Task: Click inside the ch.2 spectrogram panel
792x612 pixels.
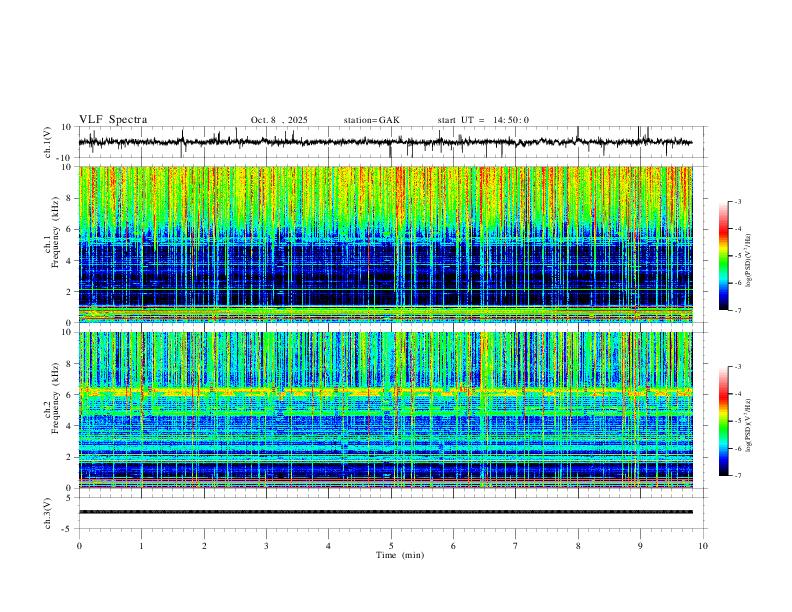Action: (385, 410)
